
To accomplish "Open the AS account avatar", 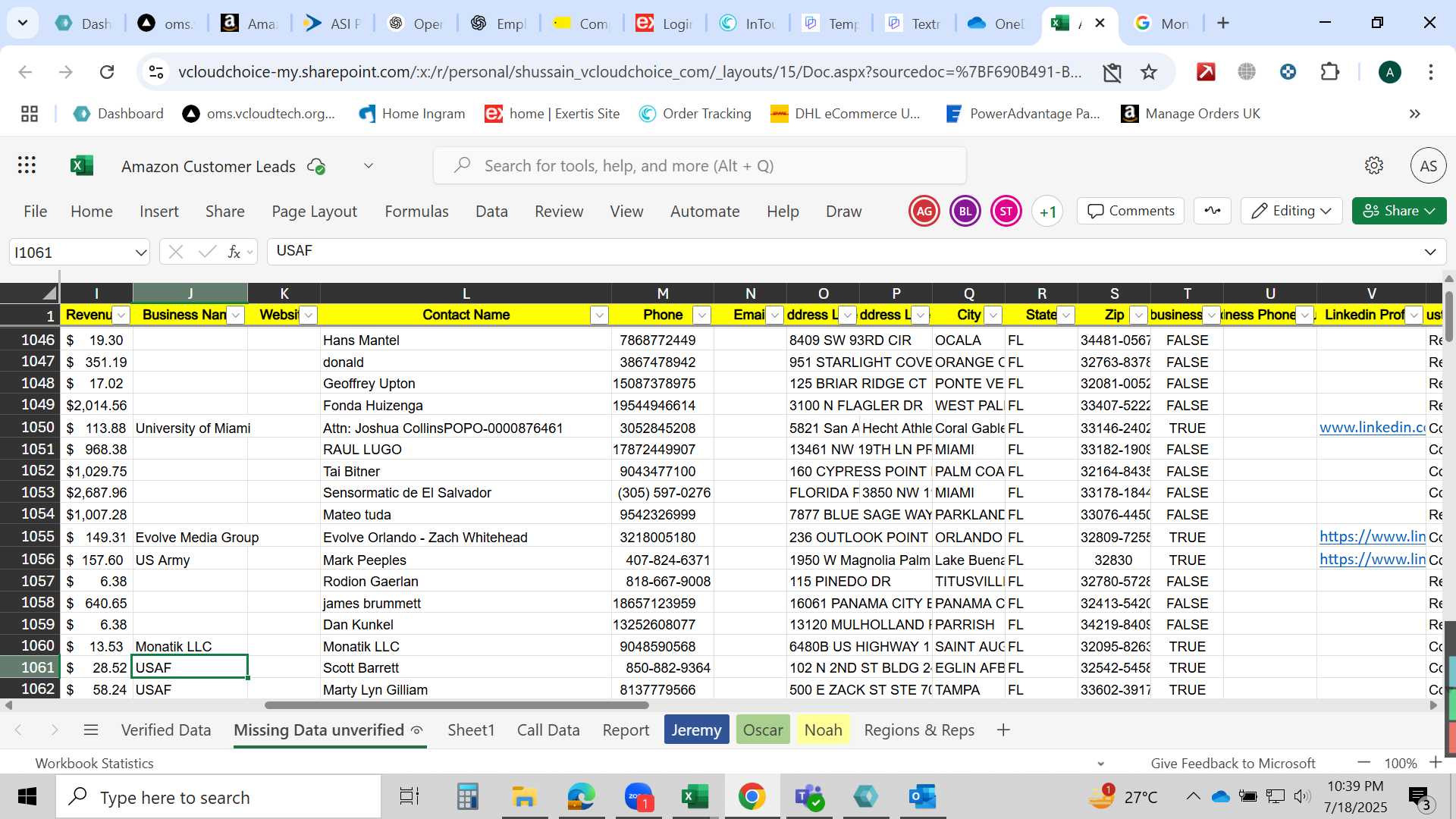I will (1429, 165).
